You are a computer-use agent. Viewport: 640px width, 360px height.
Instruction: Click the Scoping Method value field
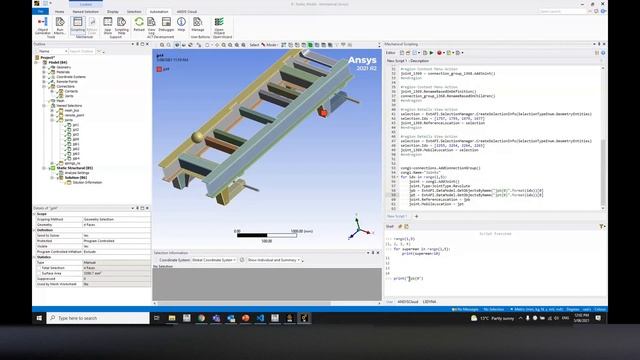tap(116, 219)
